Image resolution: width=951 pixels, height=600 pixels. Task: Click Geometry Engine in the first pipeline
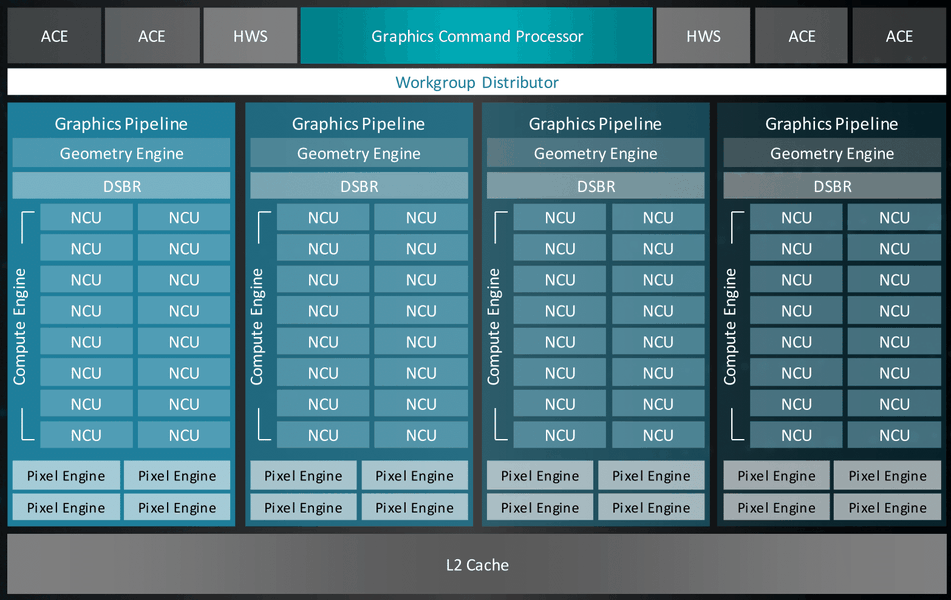pos(121,153)
